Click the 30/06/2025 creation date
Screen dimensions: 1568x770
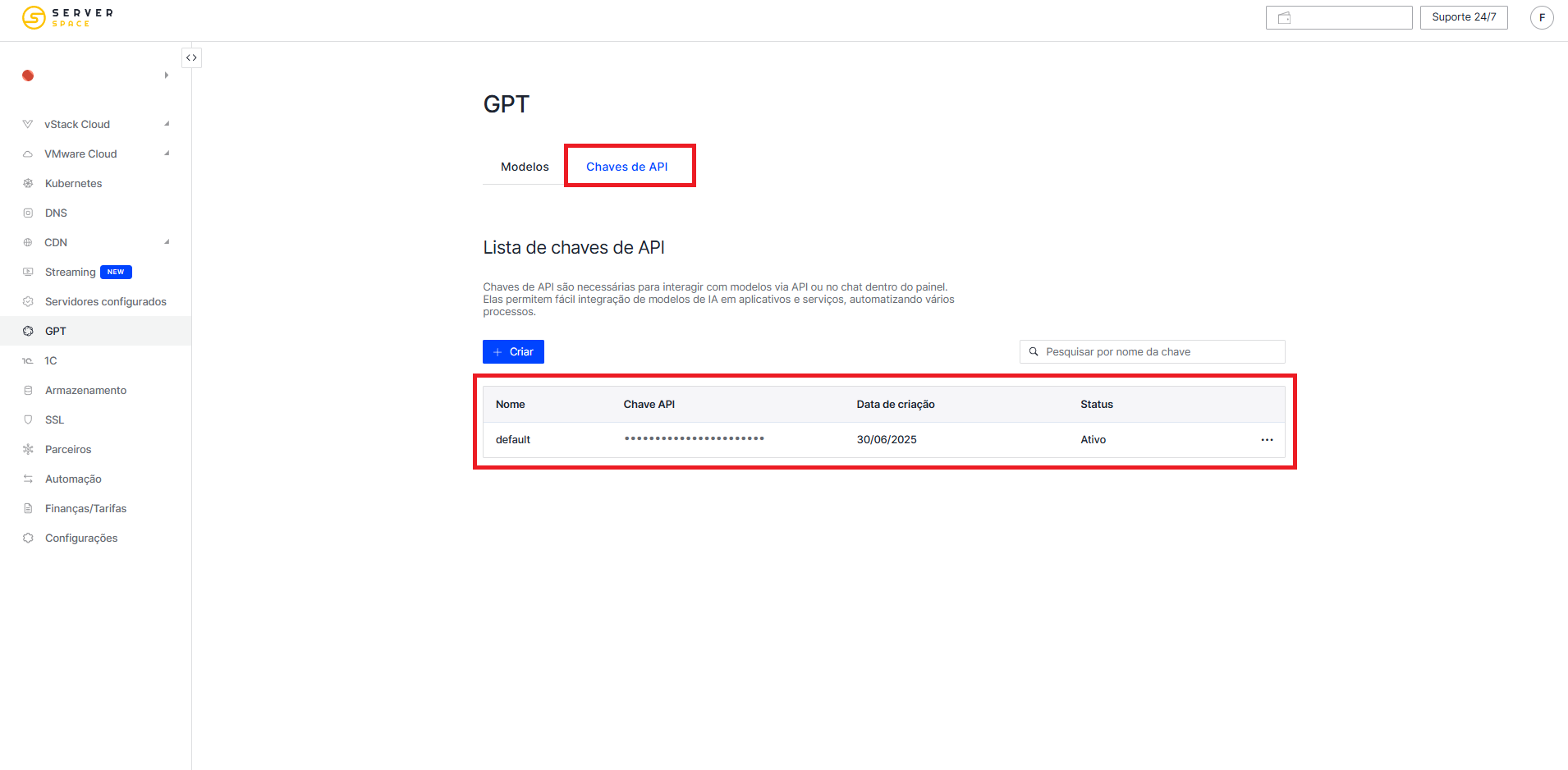point(887,440)
